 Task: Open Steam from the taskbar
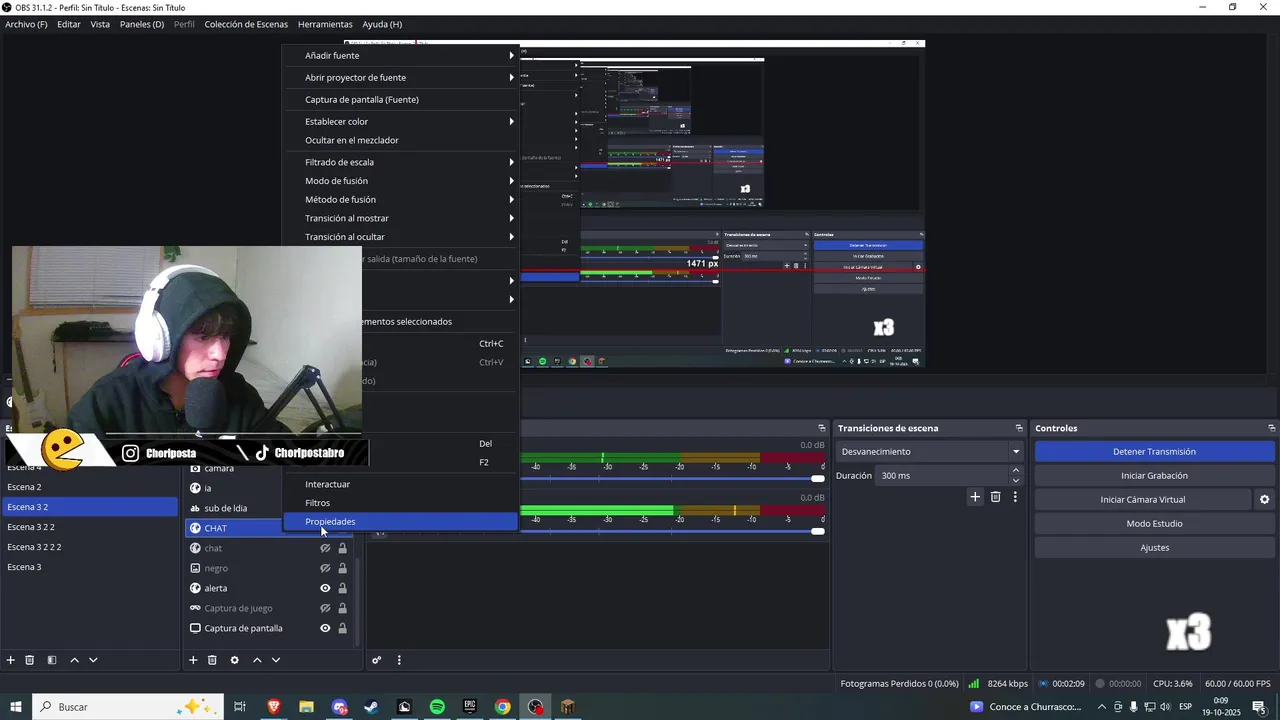coord(371,707)
